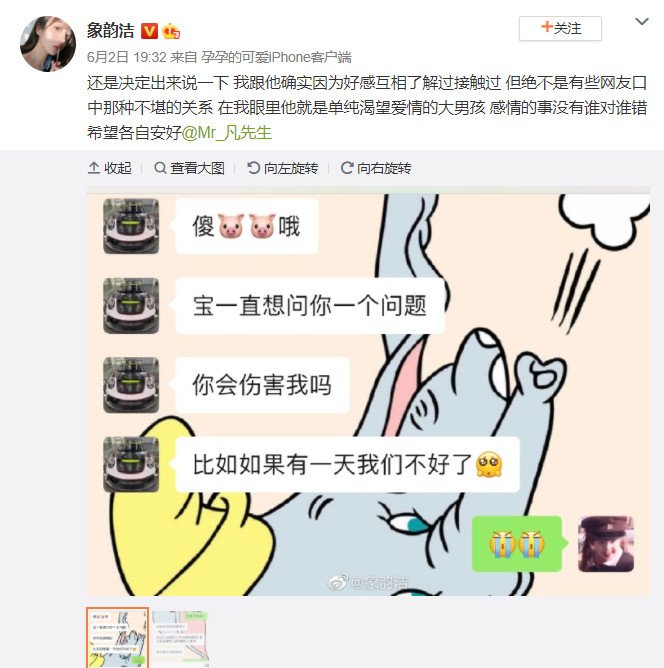Click the upward arrow collapse icon

pyautogui.click(x=94, y=168)
